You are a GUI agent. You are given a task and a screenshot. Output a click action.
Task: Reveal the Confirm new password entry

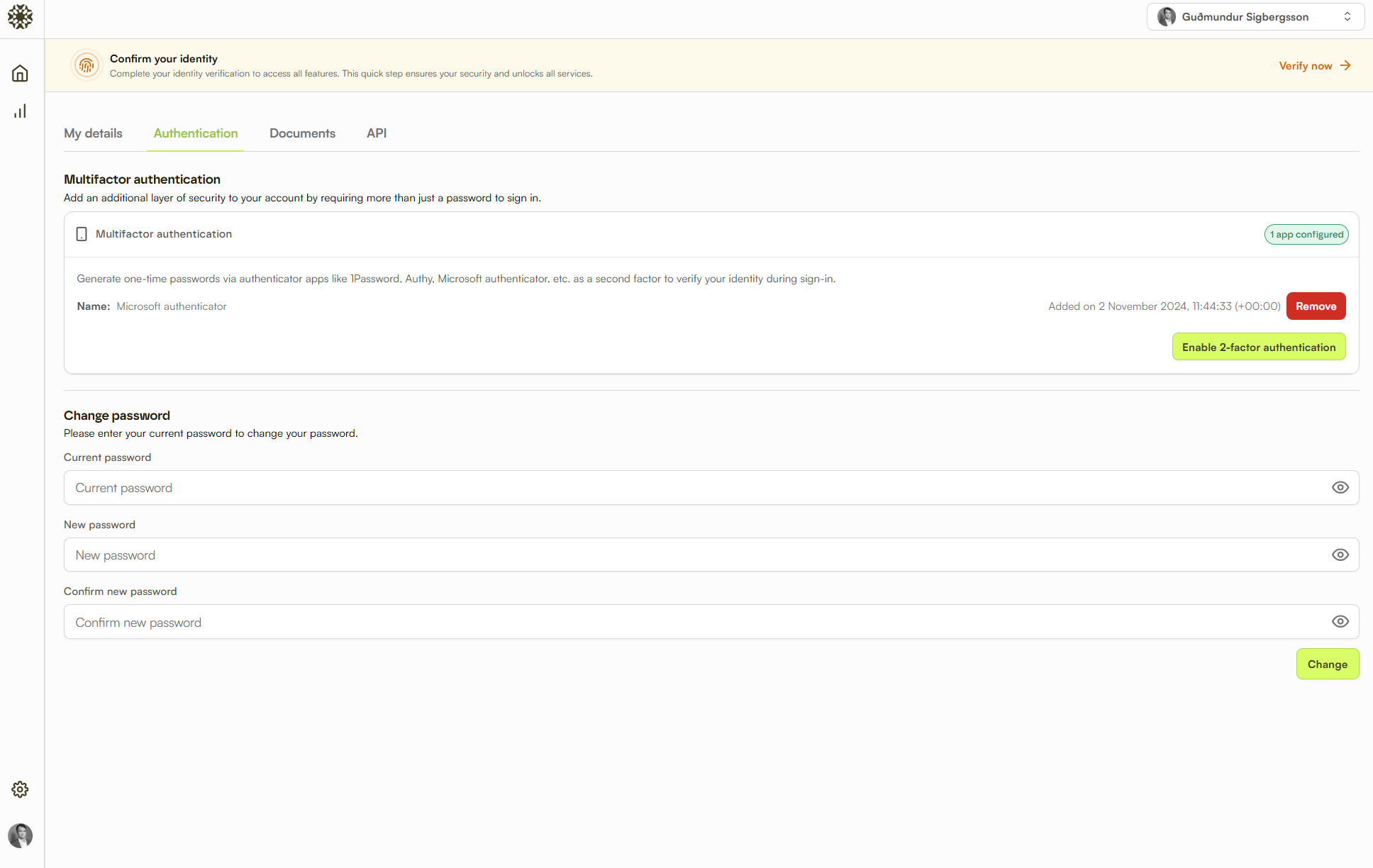[1340, 621]
